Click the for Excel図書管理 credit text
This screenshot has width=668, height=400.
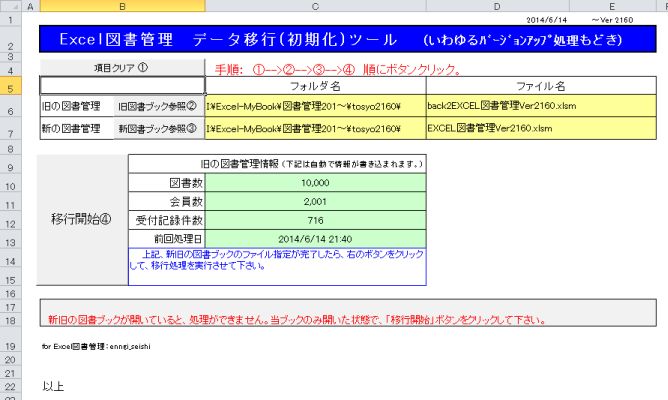click(96, 347)
